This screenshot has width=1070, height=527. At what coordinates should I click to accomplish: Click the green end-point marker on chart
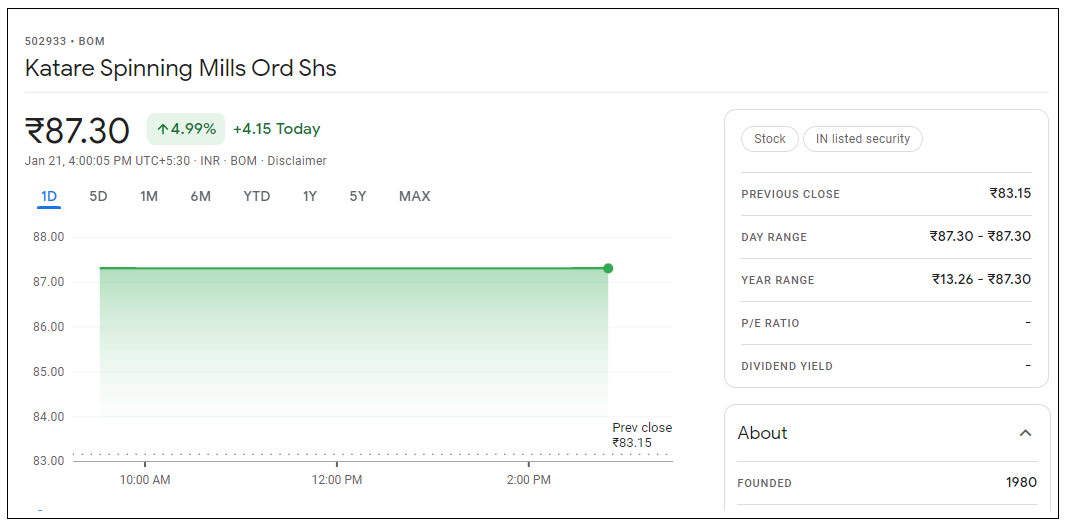pyautogui.click(x=608, y=268)
